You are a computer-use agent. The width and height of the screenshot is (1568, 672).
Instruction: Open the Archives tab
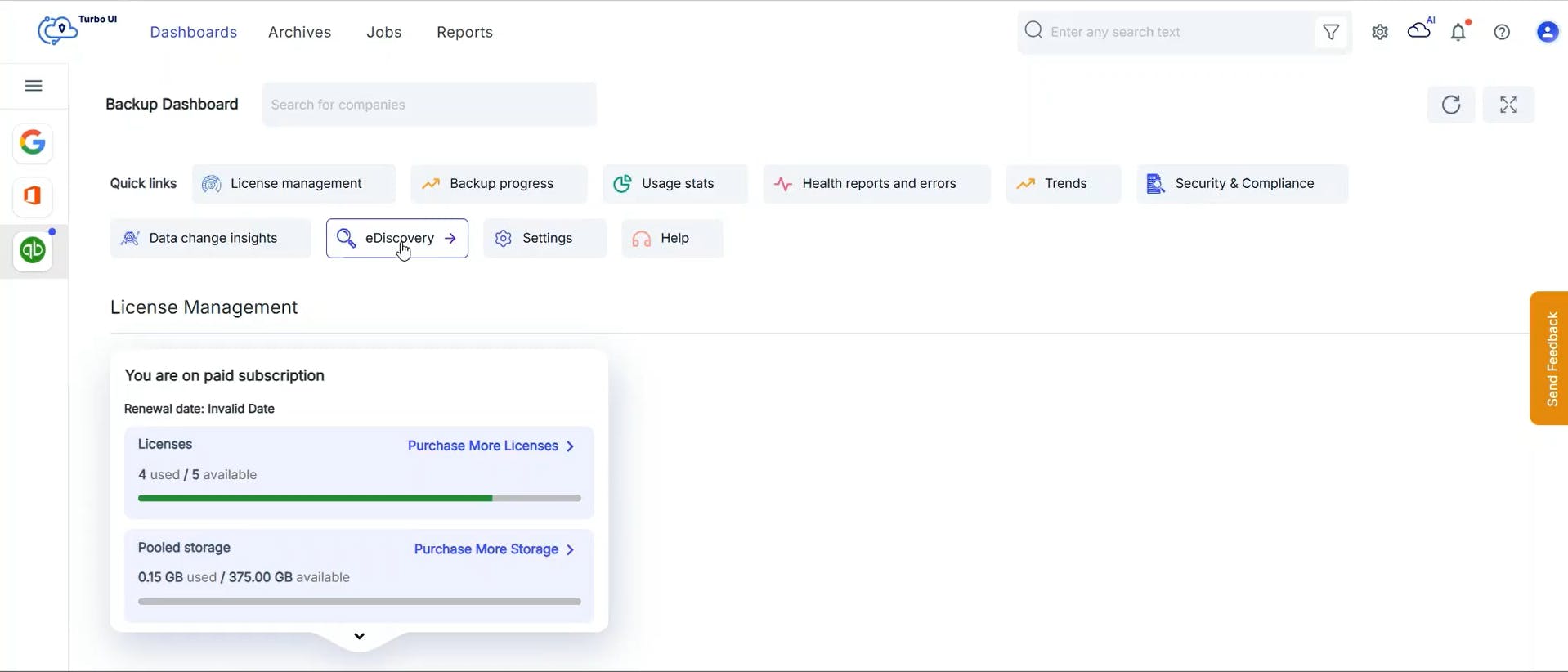click(300, 32)
